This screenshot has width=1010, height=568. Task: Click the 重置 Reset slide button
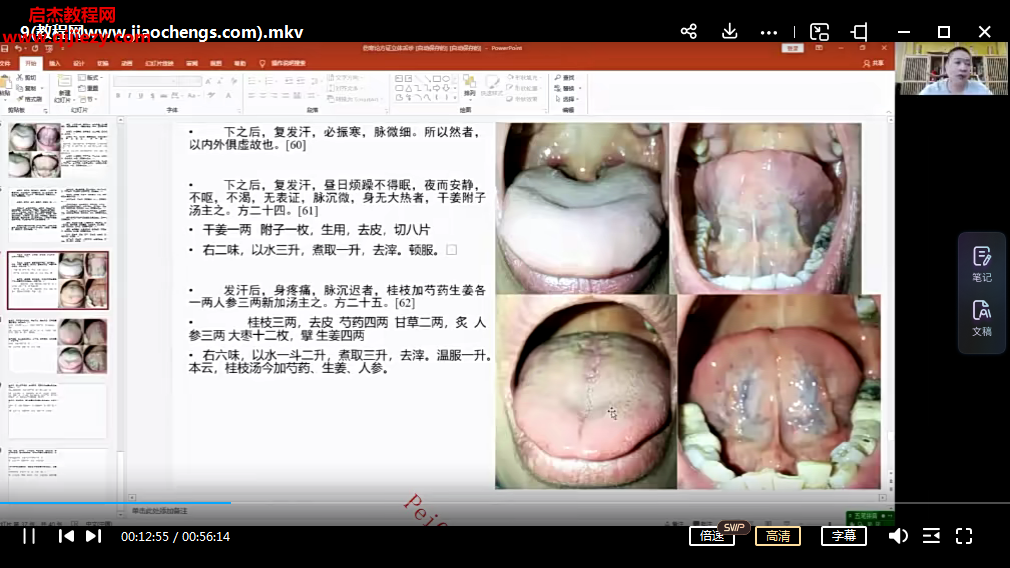click(89, 88)
